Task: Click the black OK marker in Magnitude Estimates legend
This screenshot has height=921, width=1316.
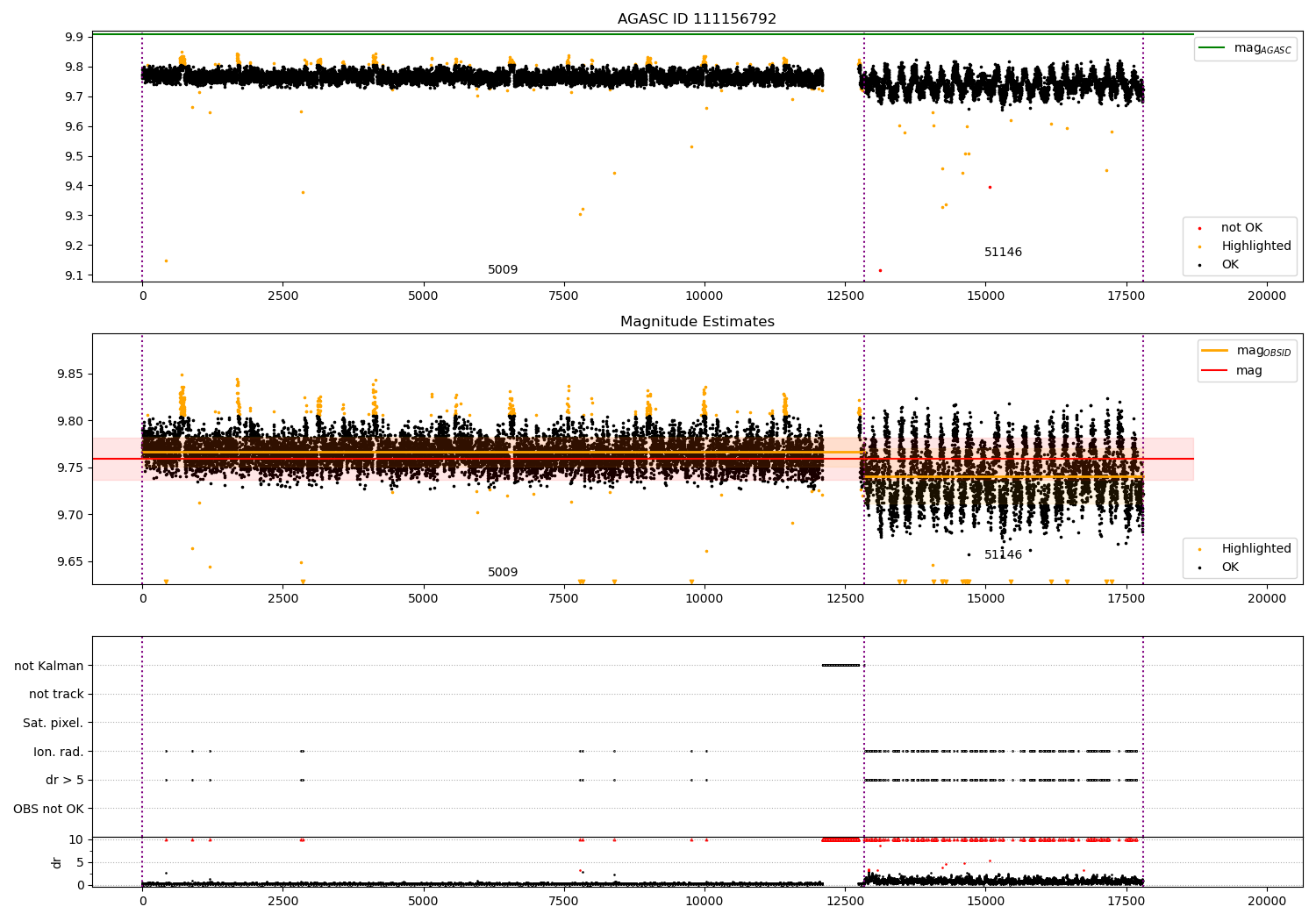Action: [1199, 568]
